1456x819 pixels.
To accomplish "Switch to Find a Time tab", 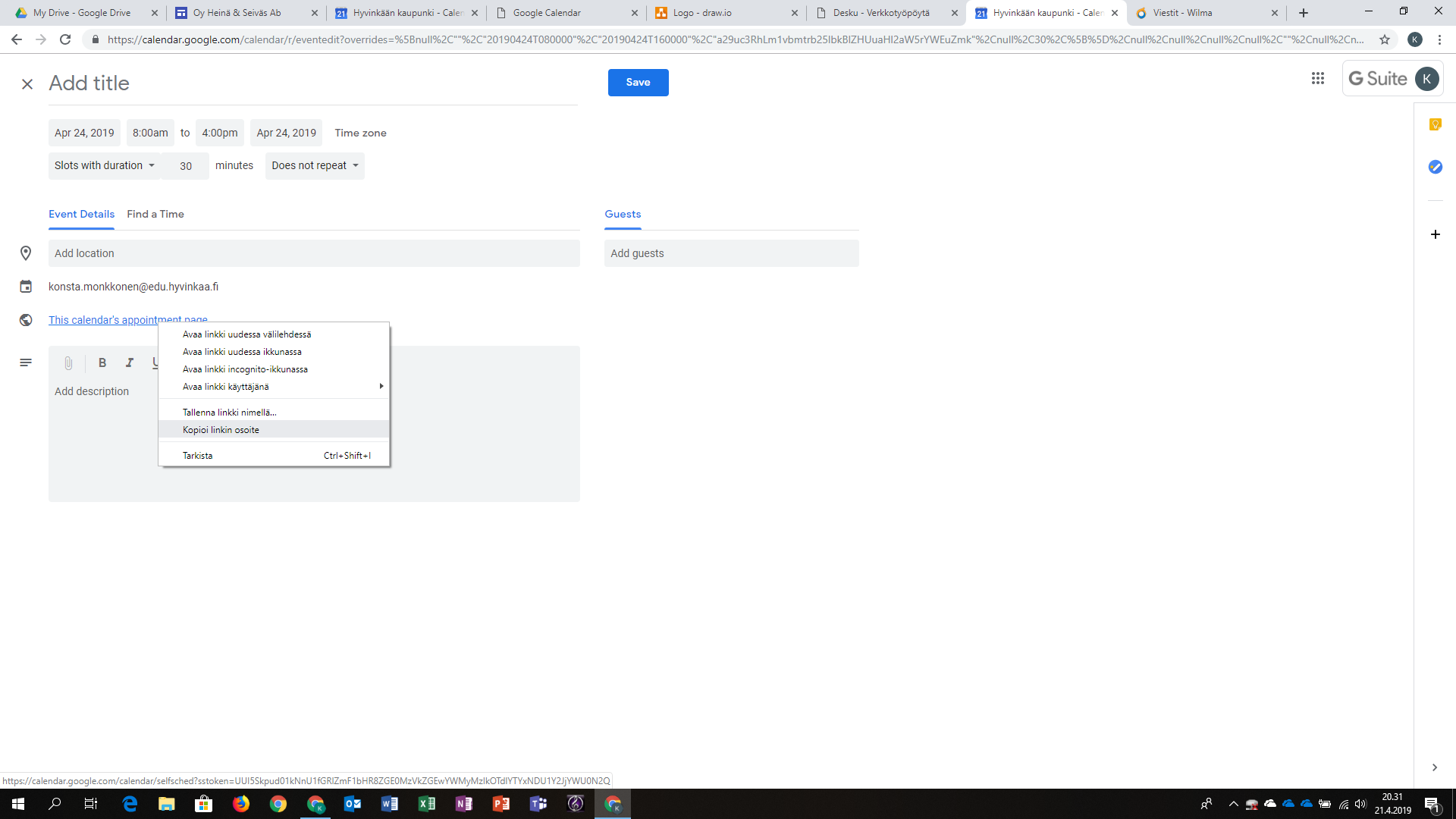I will point(155,215).
